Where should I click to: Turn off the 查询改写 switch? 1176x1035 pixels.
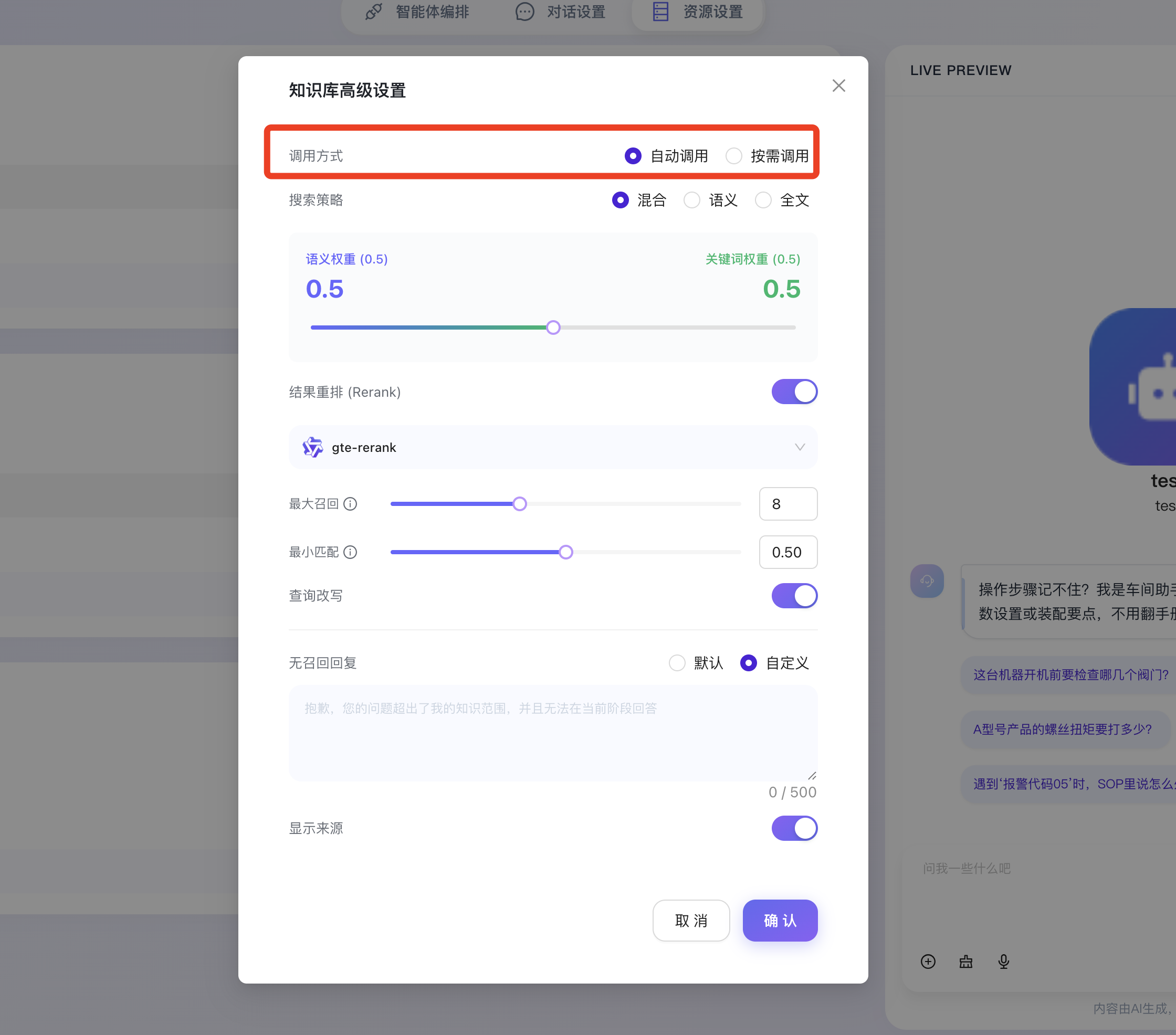coord(794,596)
